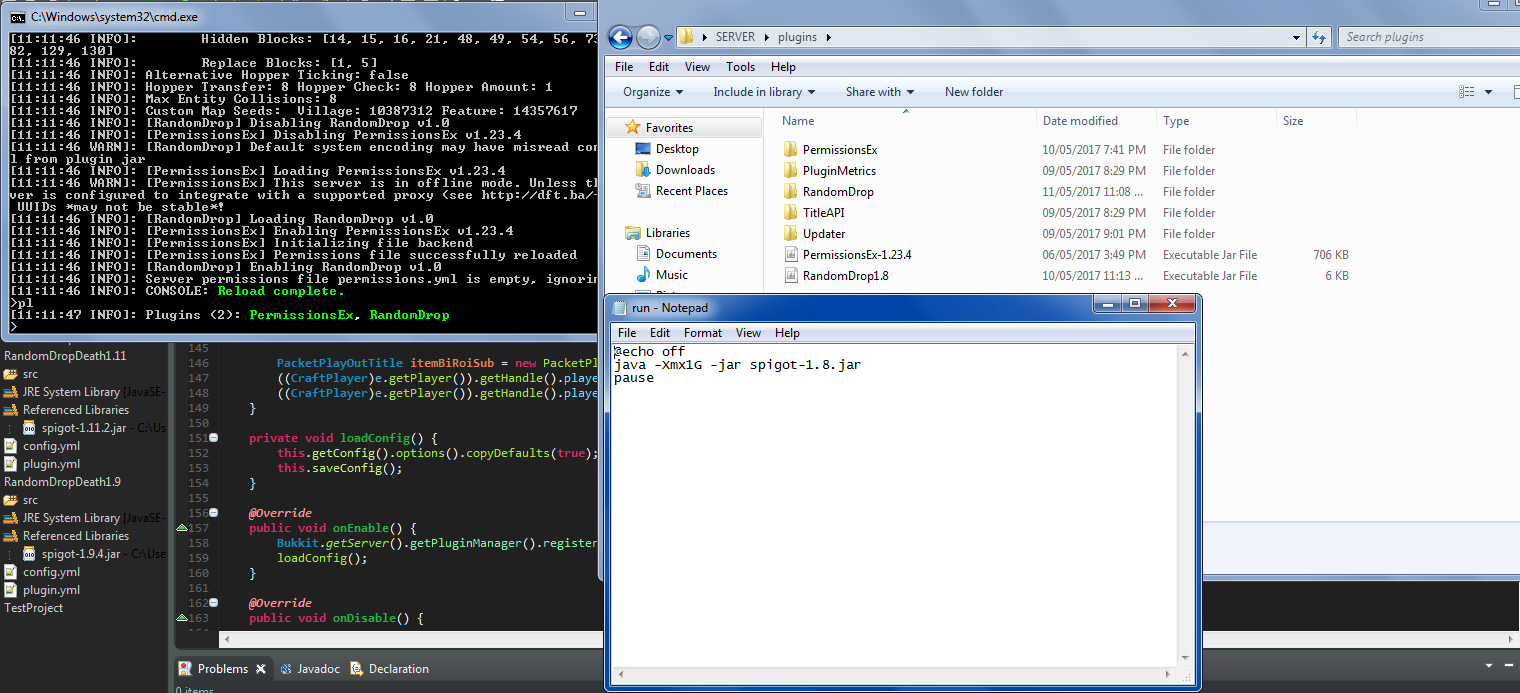Click the Explorer Back arrow button

pyautogui.click(x=620, y=38)
